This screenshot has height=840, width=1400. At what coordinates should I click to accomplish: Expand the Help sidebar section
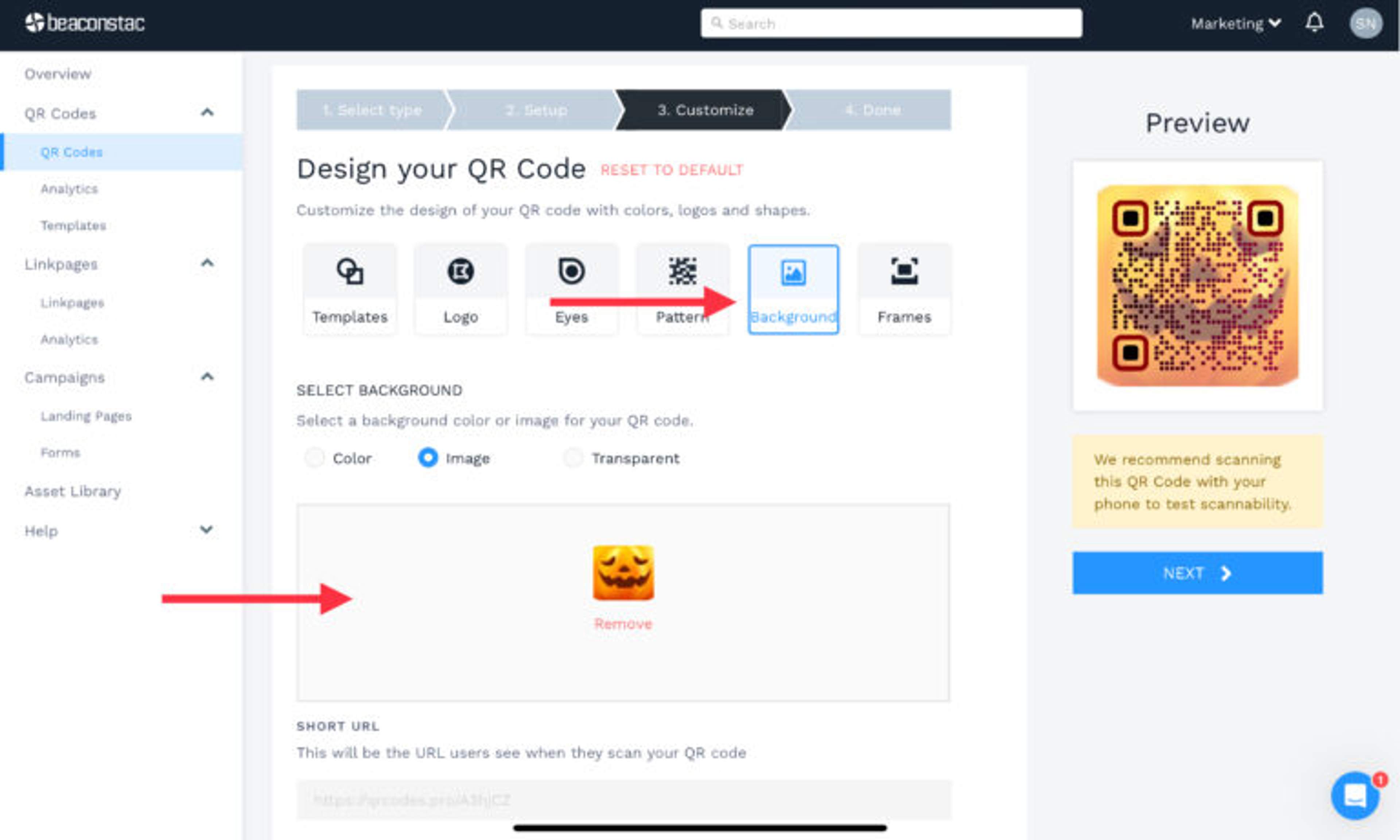pos(207,530)
